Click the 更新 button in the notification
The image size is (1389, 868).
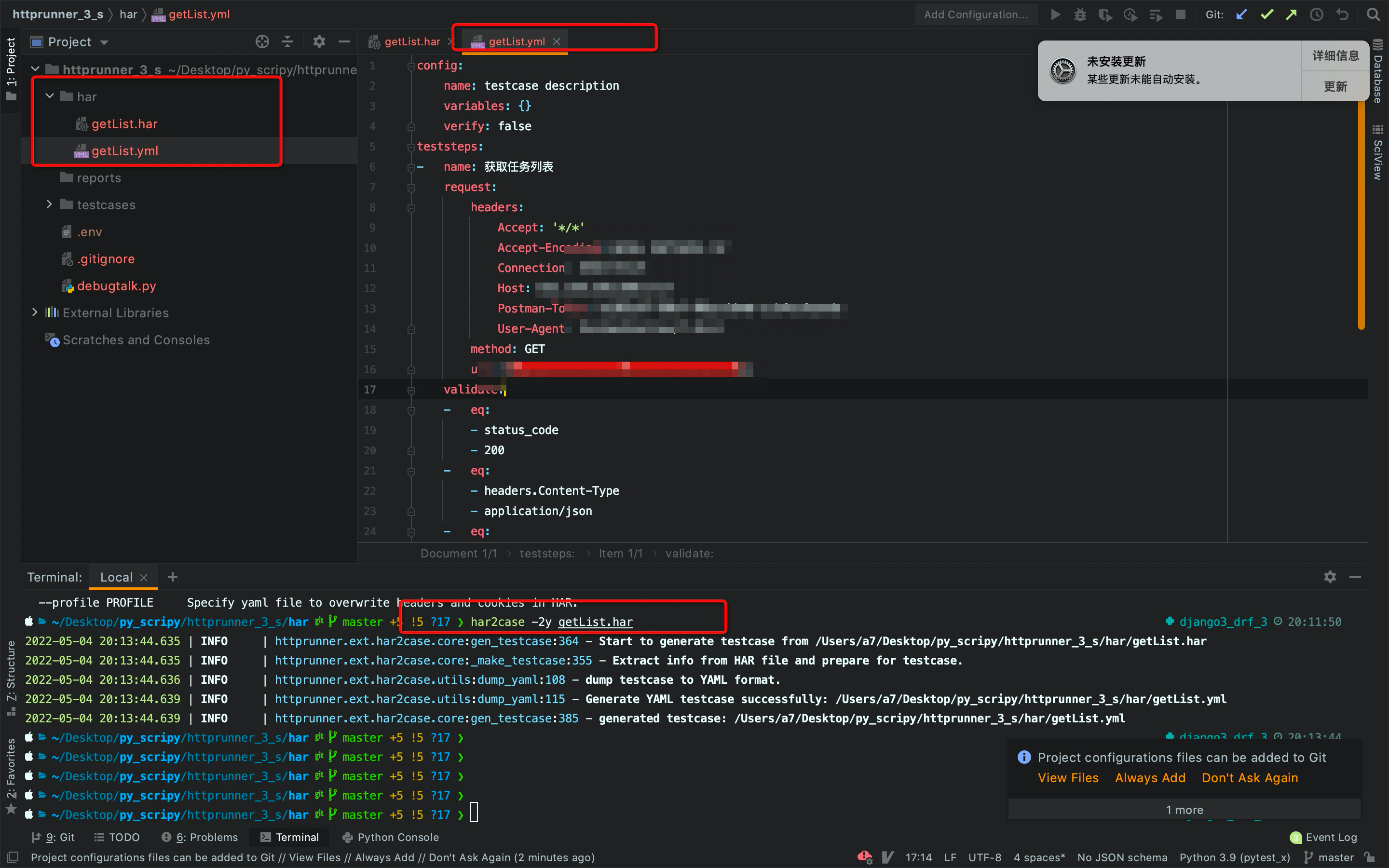click(1335, 86)
